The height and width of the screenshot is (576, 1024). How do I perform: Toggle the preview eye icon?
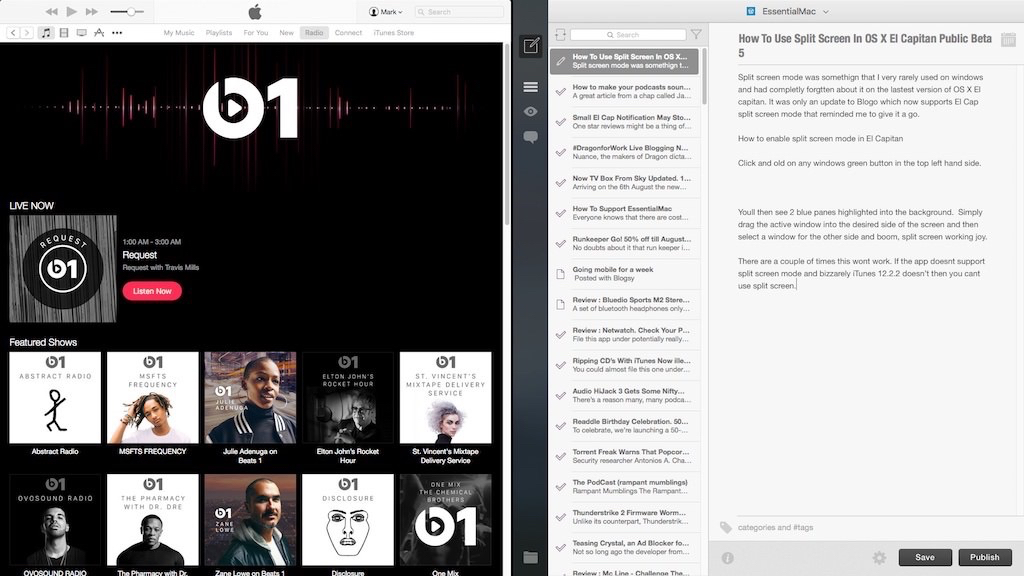pos(531,112)
